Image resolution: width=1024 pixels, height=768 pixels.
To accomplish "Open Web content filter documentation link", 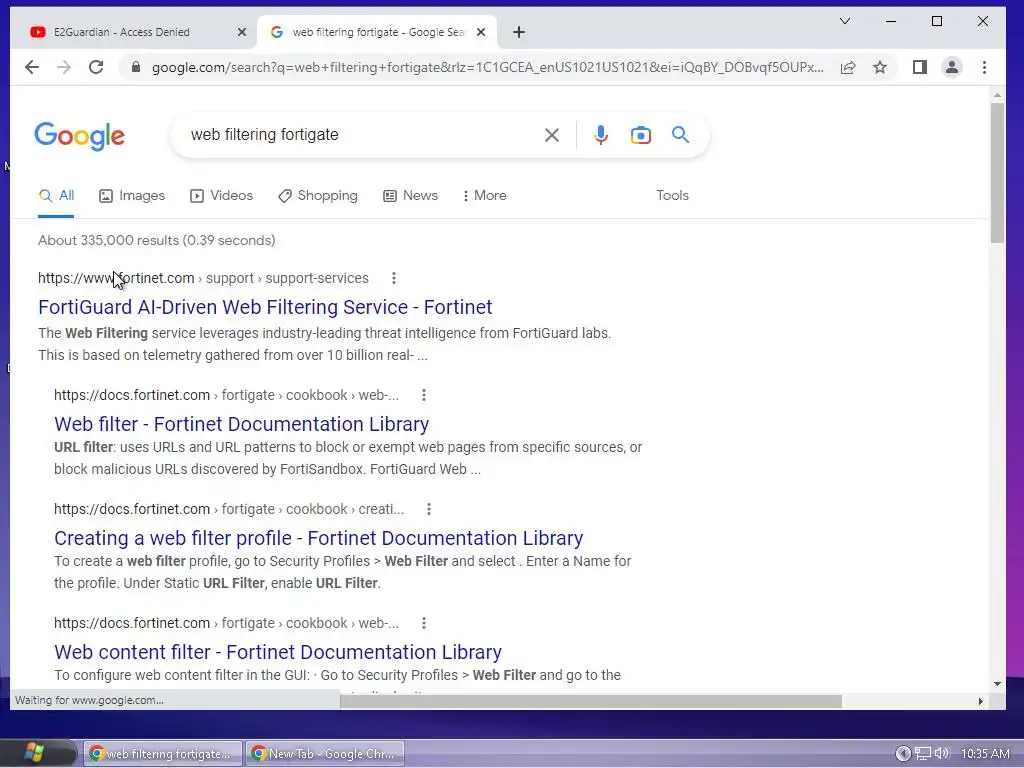I will 278,652.
